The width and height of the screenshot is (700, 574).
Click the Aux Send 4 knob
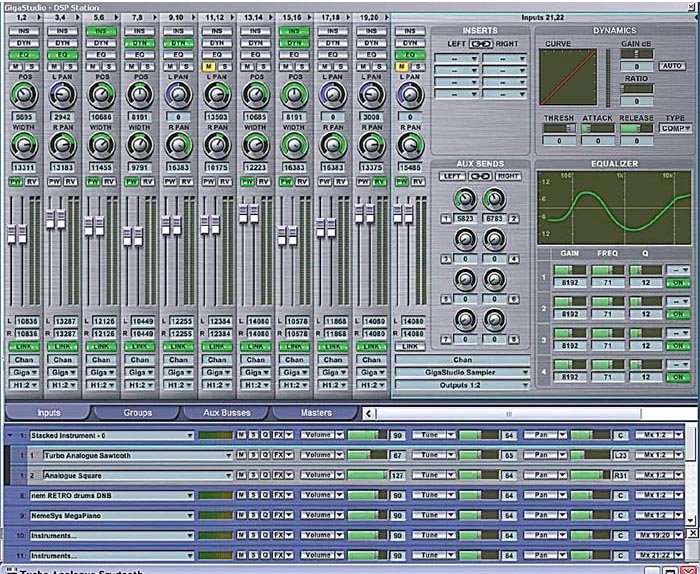494,240
